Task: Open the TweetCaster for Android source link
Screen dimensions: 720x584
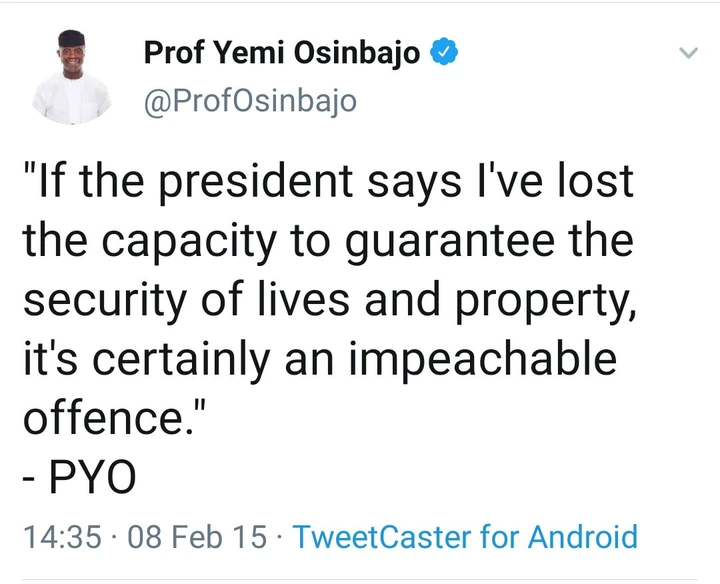Action: tap(468, 536)
